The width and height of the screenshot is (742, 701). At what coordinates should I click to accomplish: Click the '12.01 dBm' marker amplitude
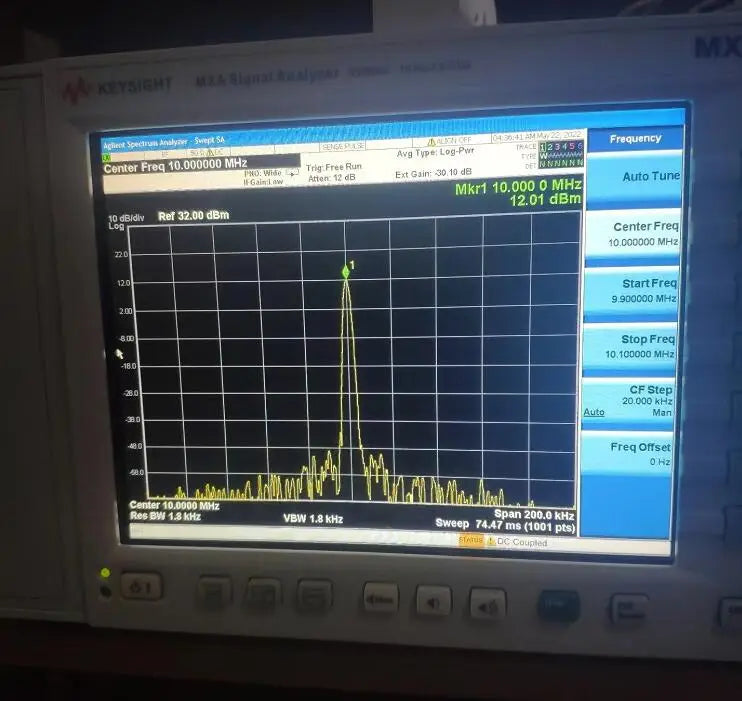pyautogui.click(x=545, y=200)
